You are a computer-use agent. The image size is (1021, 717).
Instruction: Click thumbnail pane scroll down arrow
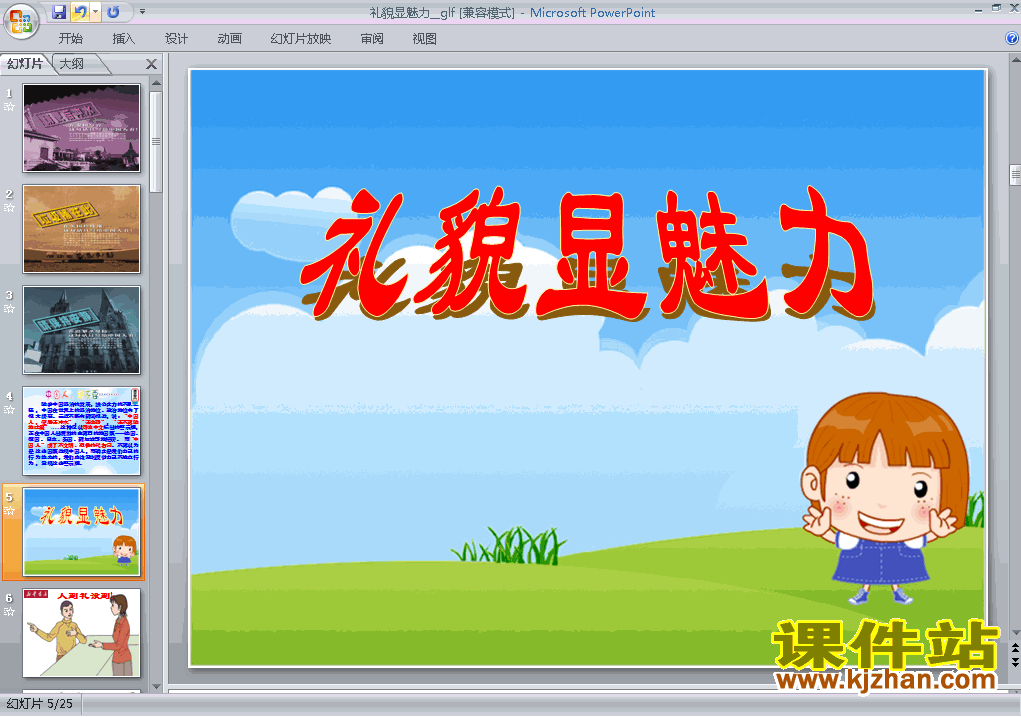pyautogui.click(x=156, y=686)
